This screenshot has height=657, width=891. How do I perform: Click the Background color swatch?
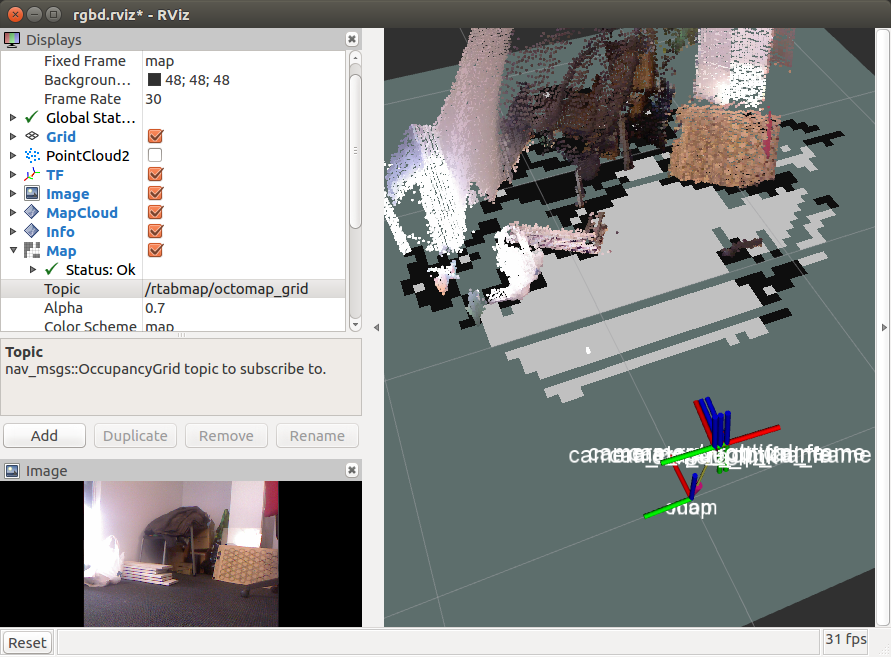click(x=155, y=80)
